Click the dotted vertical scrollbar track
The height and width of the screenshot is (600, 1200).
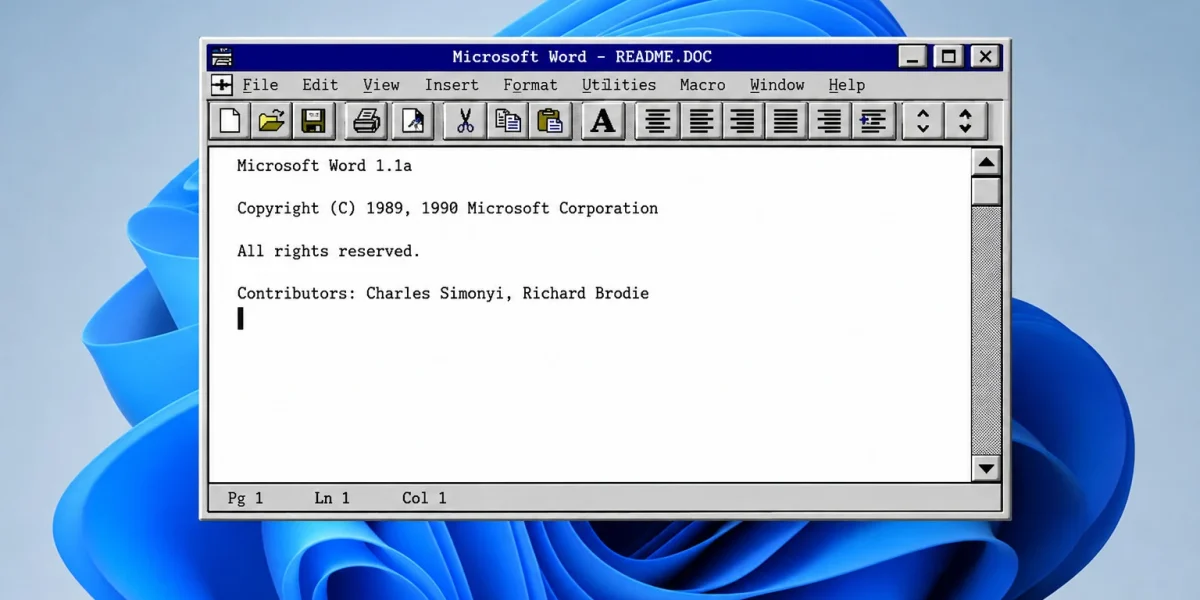tap(986, 329)
